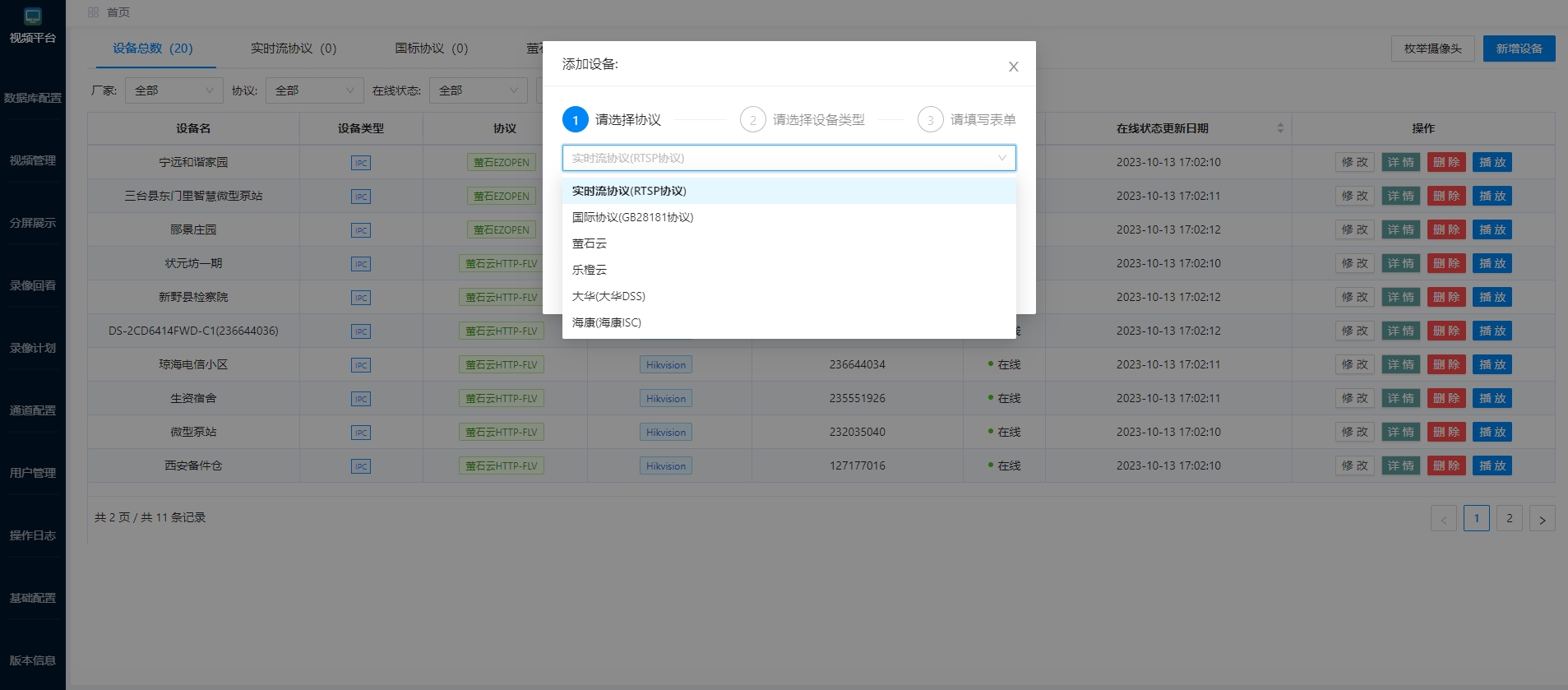Open 用户管理 in sidebar

pos(33,473)
